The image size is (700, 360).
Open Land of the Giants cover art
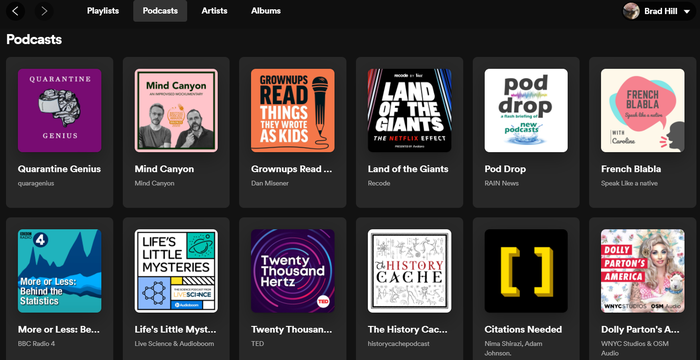409,110
